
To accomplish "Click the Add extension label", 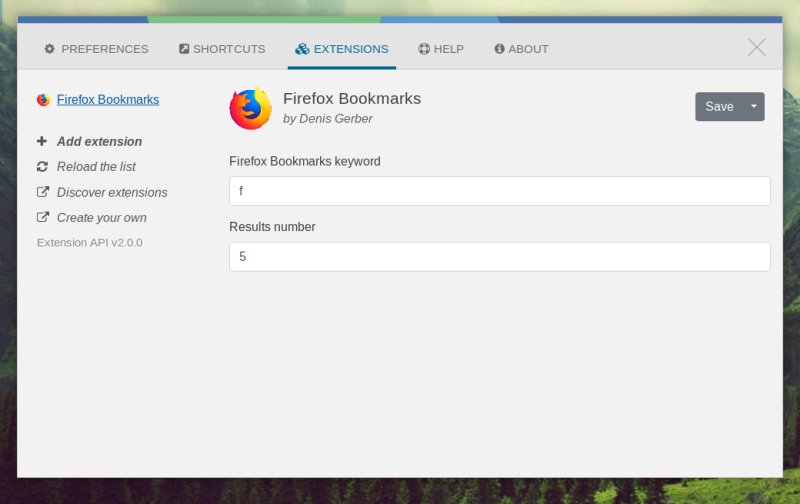I will tap(99, 141).
